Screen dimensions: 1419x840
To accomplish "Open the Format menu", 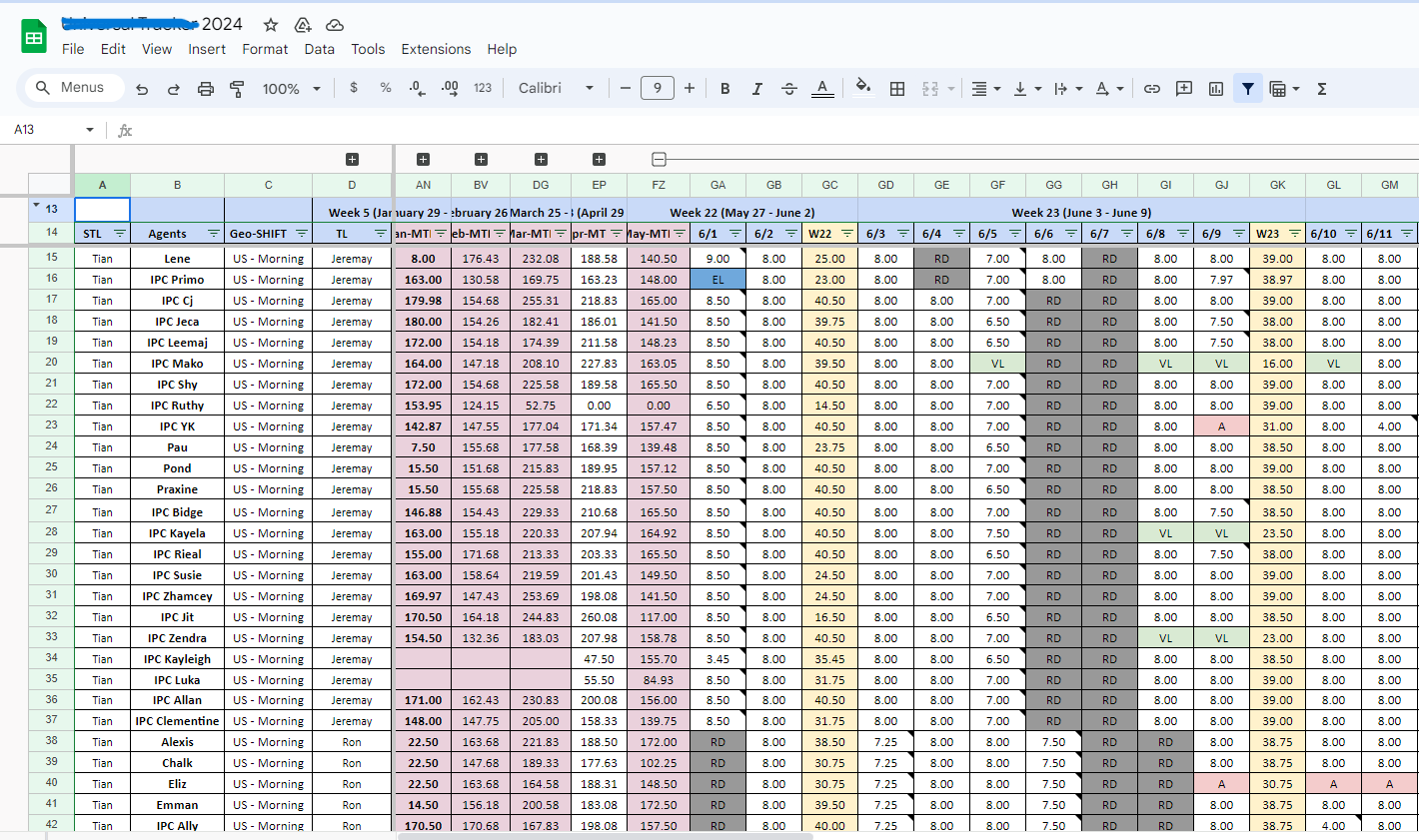I will click(265, 49).
